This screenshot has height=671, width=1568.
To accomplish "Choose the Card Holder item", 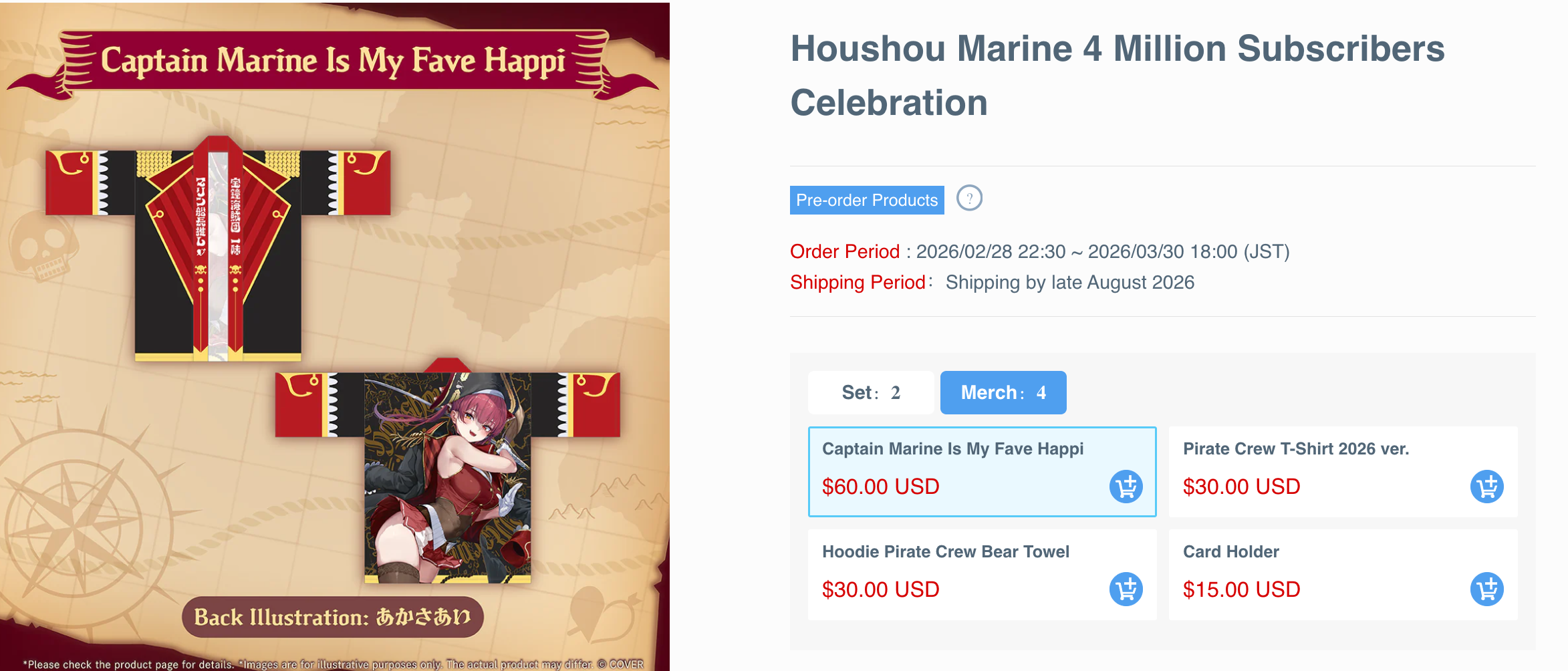I will (x=1343, y=575).
